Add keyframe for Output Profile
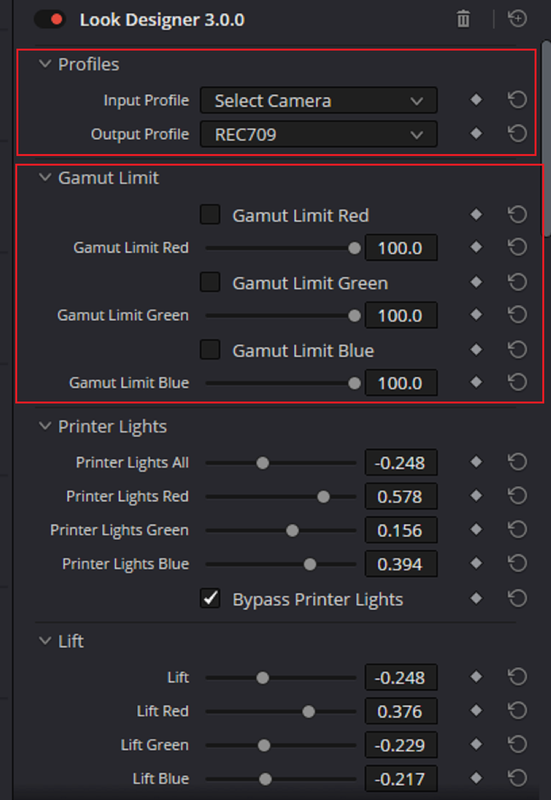 coord(476,134)
